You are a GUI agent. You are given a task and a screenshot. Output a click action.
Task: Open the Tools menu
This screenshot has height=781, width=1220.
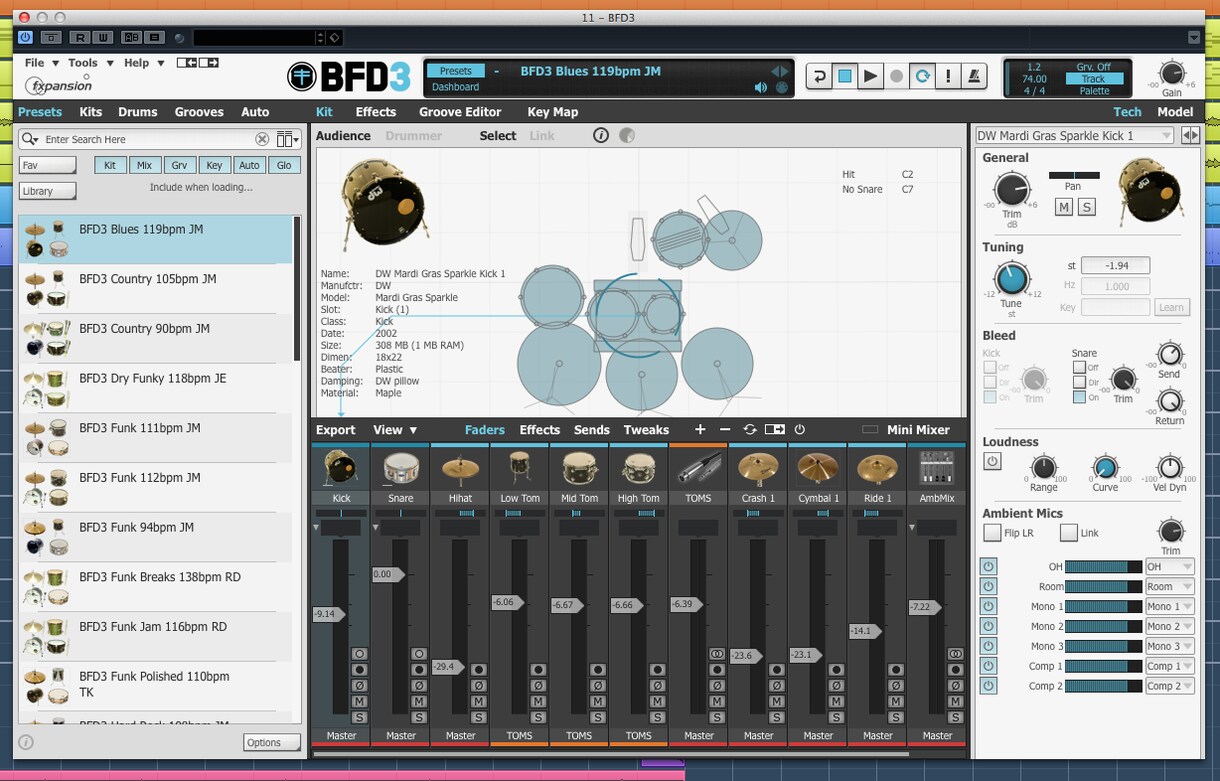pos(88,63)
